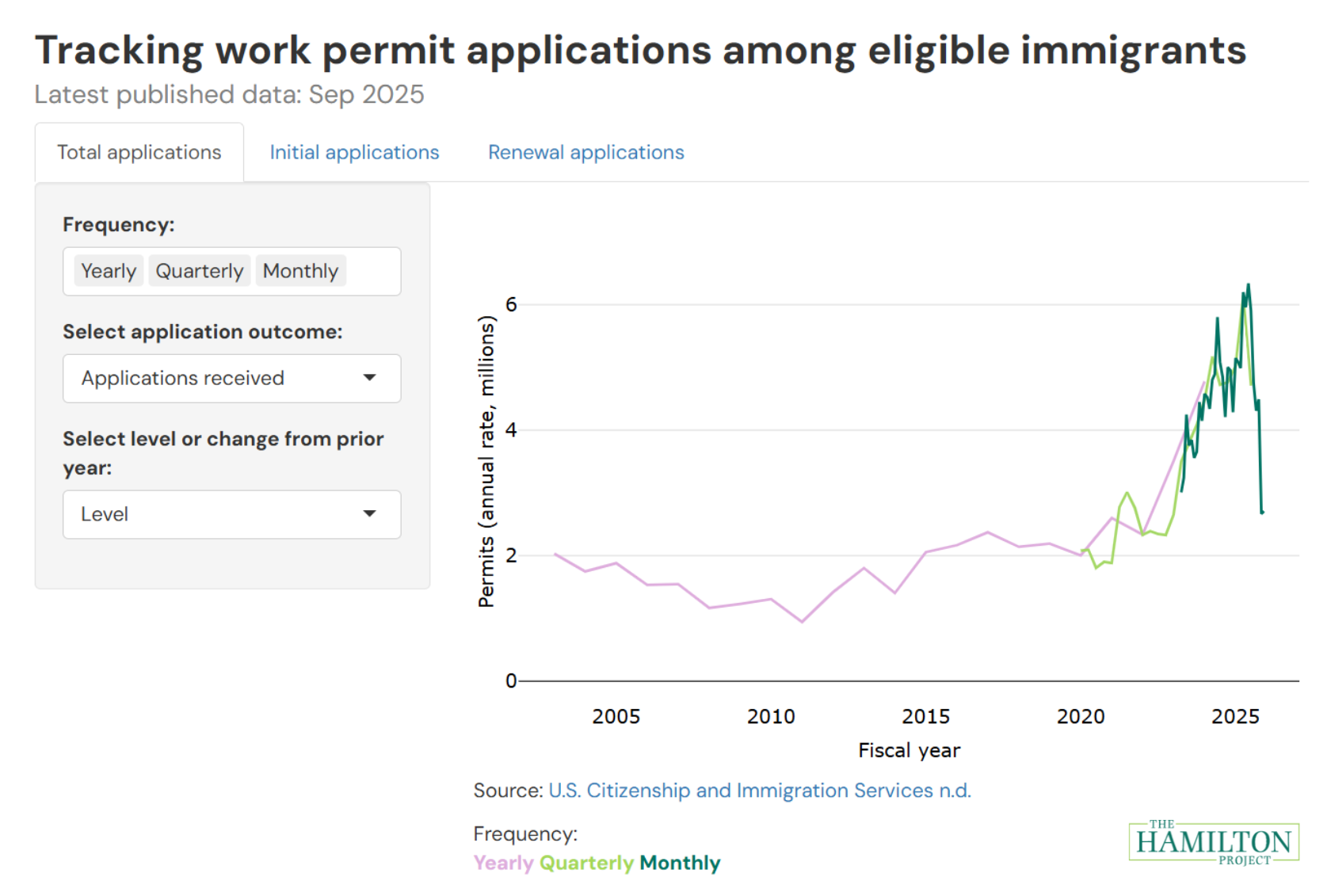Click the Quarterly legend label
The width and height of the screenshot is (1331, 896).
(585, 863)
